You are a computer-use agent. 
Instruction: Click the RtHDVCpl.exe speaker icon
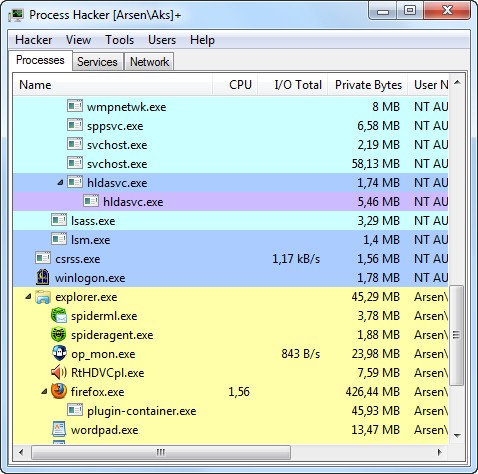[x=59, y=373]
